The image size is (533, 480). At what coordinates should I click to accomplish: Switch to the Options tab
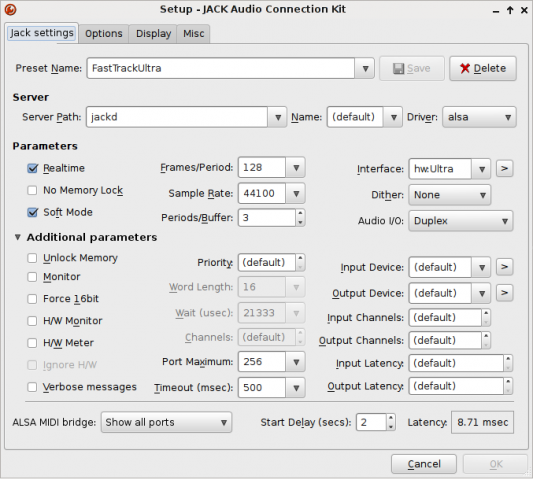click(104, 34)
